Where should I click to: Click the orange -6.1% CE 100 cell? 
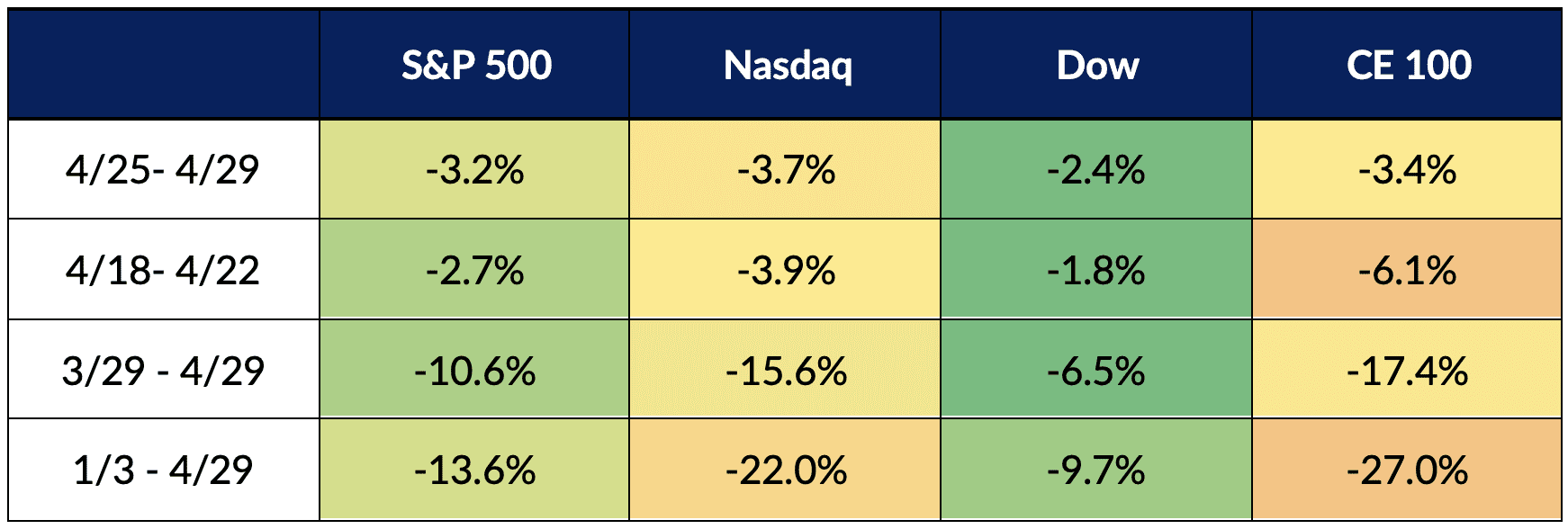[1408, 270]
